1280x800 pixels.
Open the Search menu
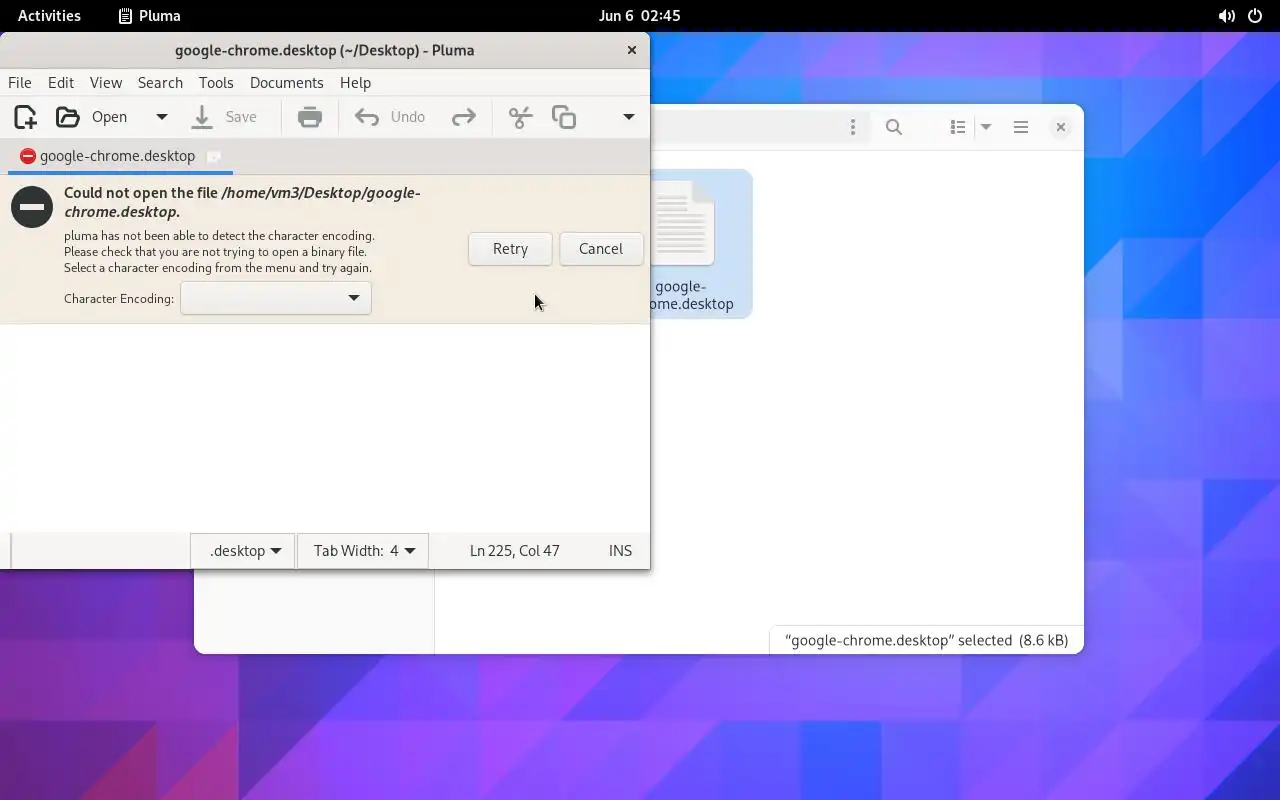160,83
